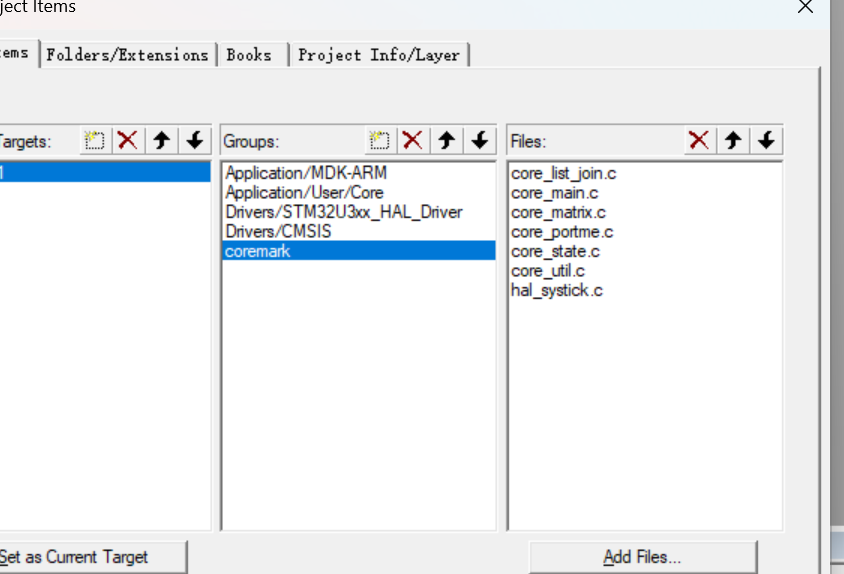Move the file up with the Files up arrow

click(733, 141)
